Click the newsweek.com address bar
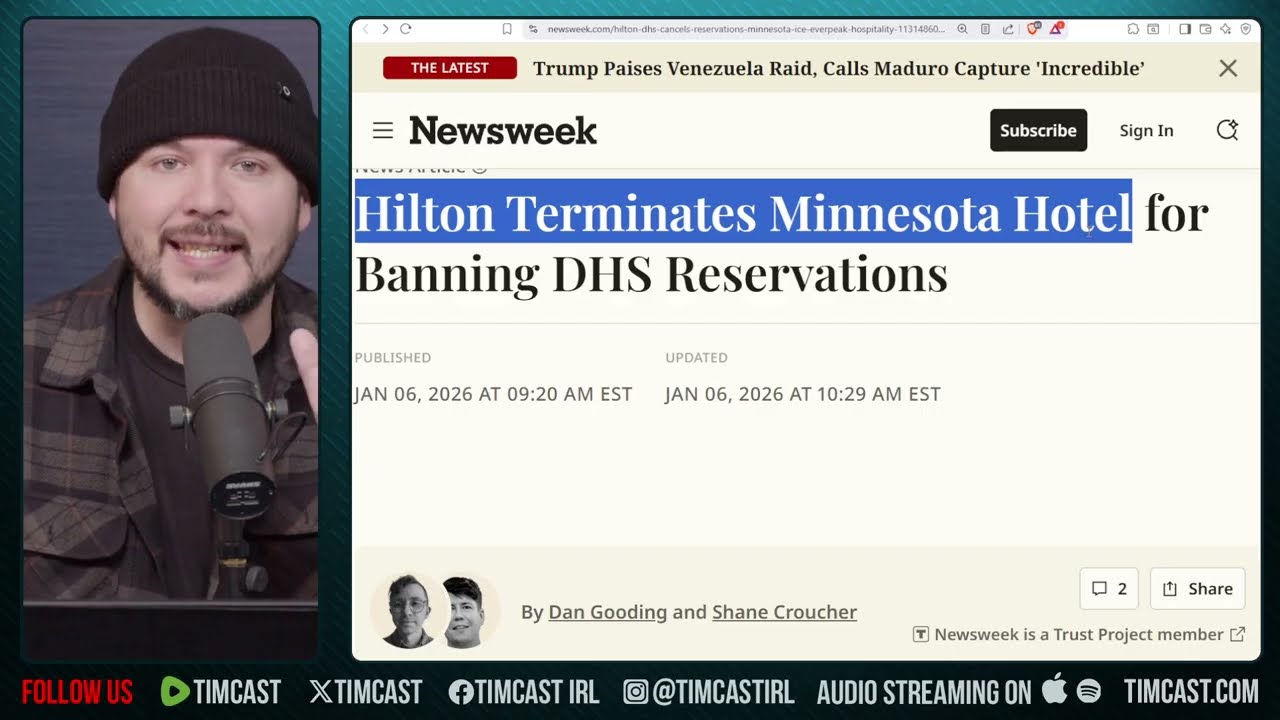 tap(745, 29)
